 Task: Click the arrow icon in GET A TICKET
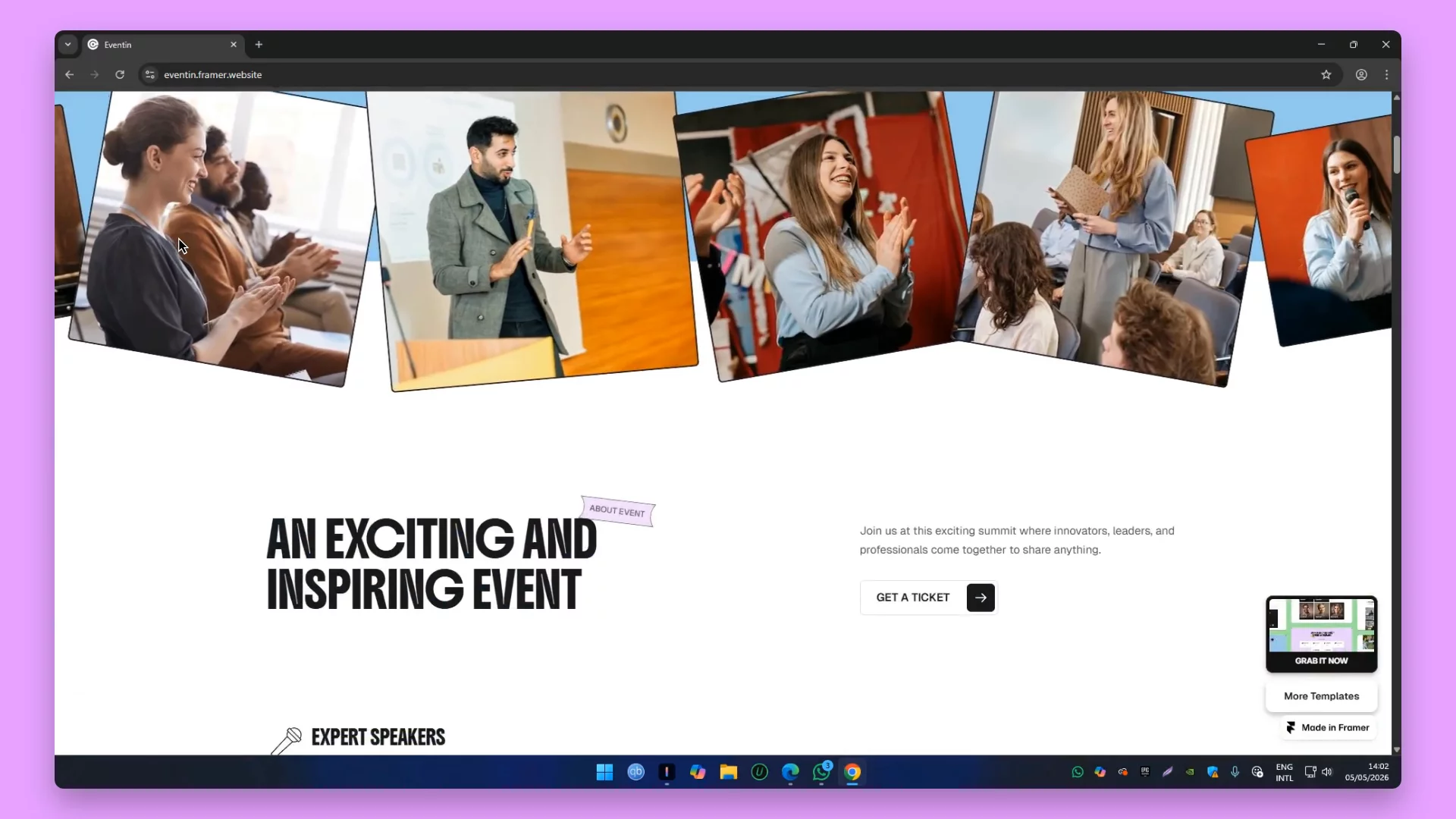point(981,598)
